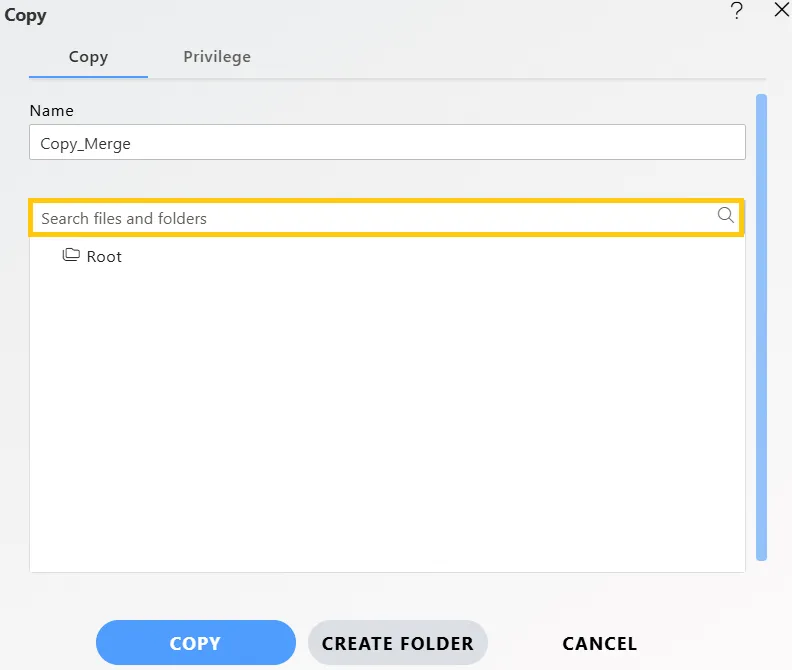The image size is (792, 670).
Task: Switch to the Privilege tab
Action: pyautogui.click(x=217, y=57)
